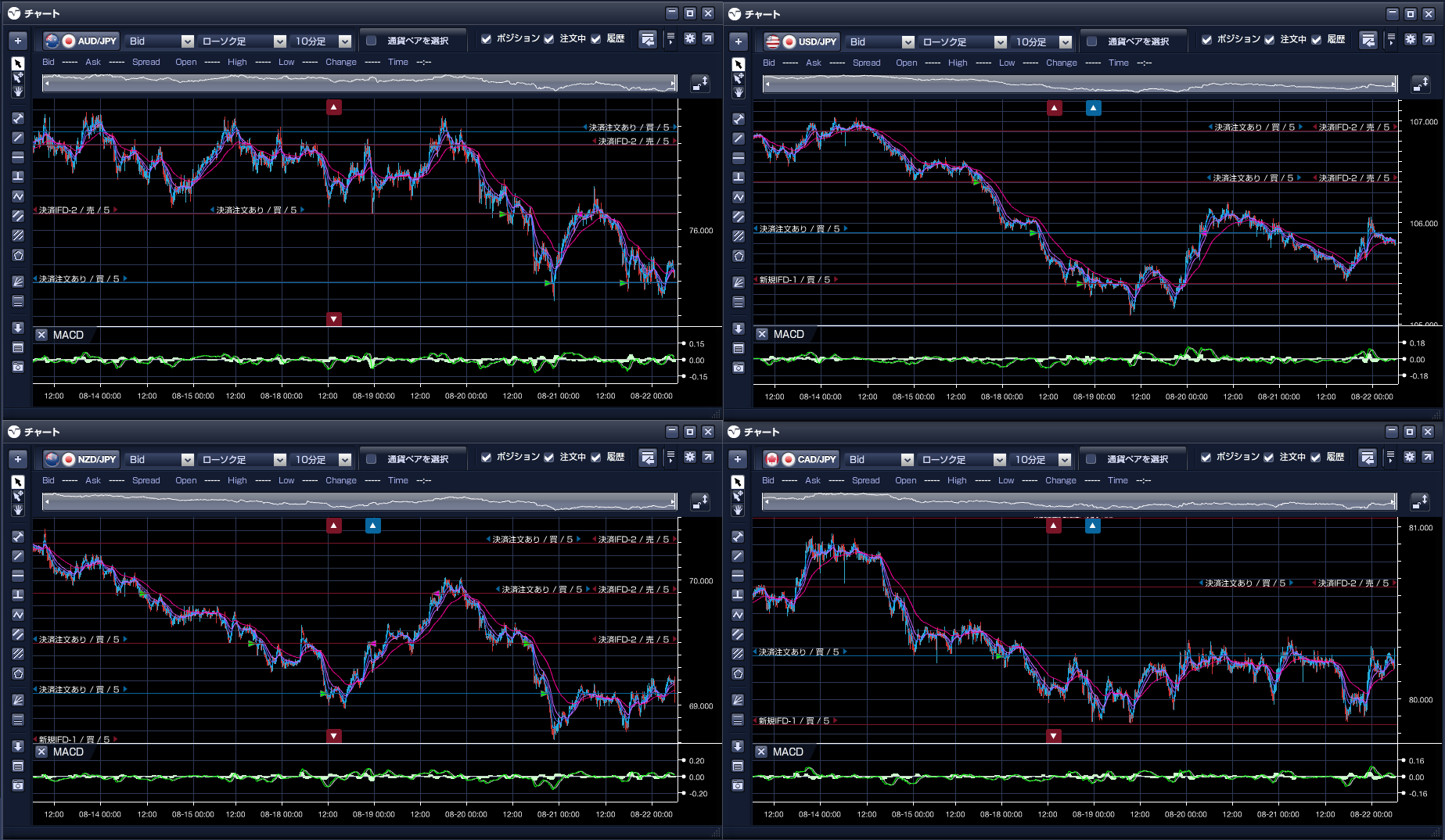Click the list panel icon in NZD/JPY sidebar
Viewport: 1445px width, 840px height.
tap(18, 766)
